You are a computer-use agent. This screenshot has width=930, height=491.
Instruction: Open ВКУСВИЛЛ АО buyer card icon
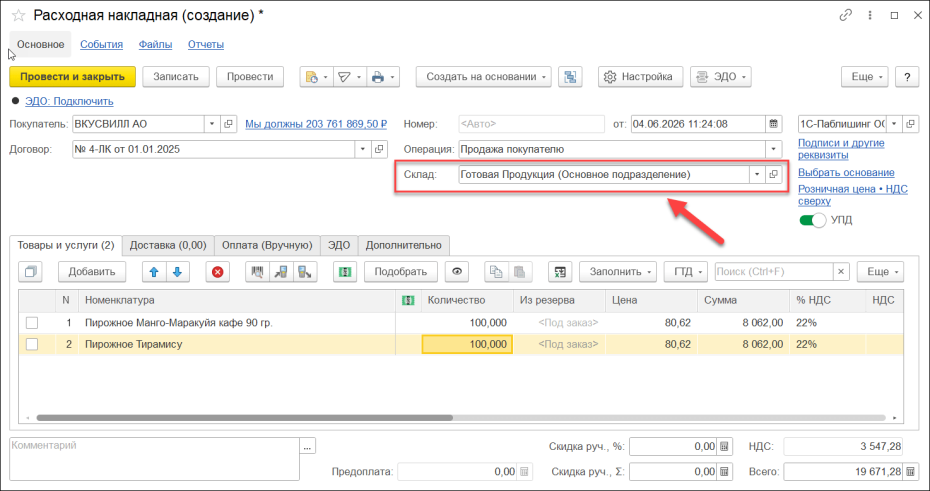point(228,124)
